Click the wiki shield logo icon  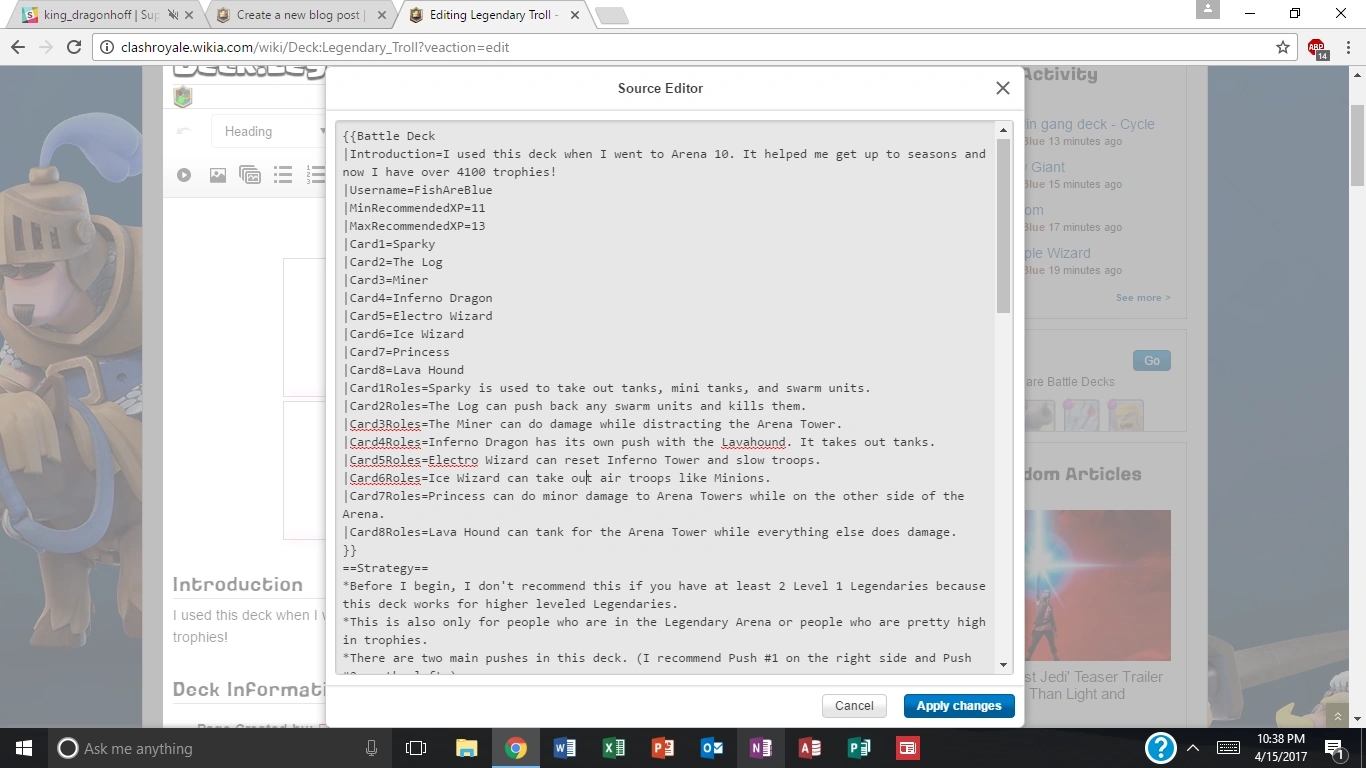tap(182, 97)
